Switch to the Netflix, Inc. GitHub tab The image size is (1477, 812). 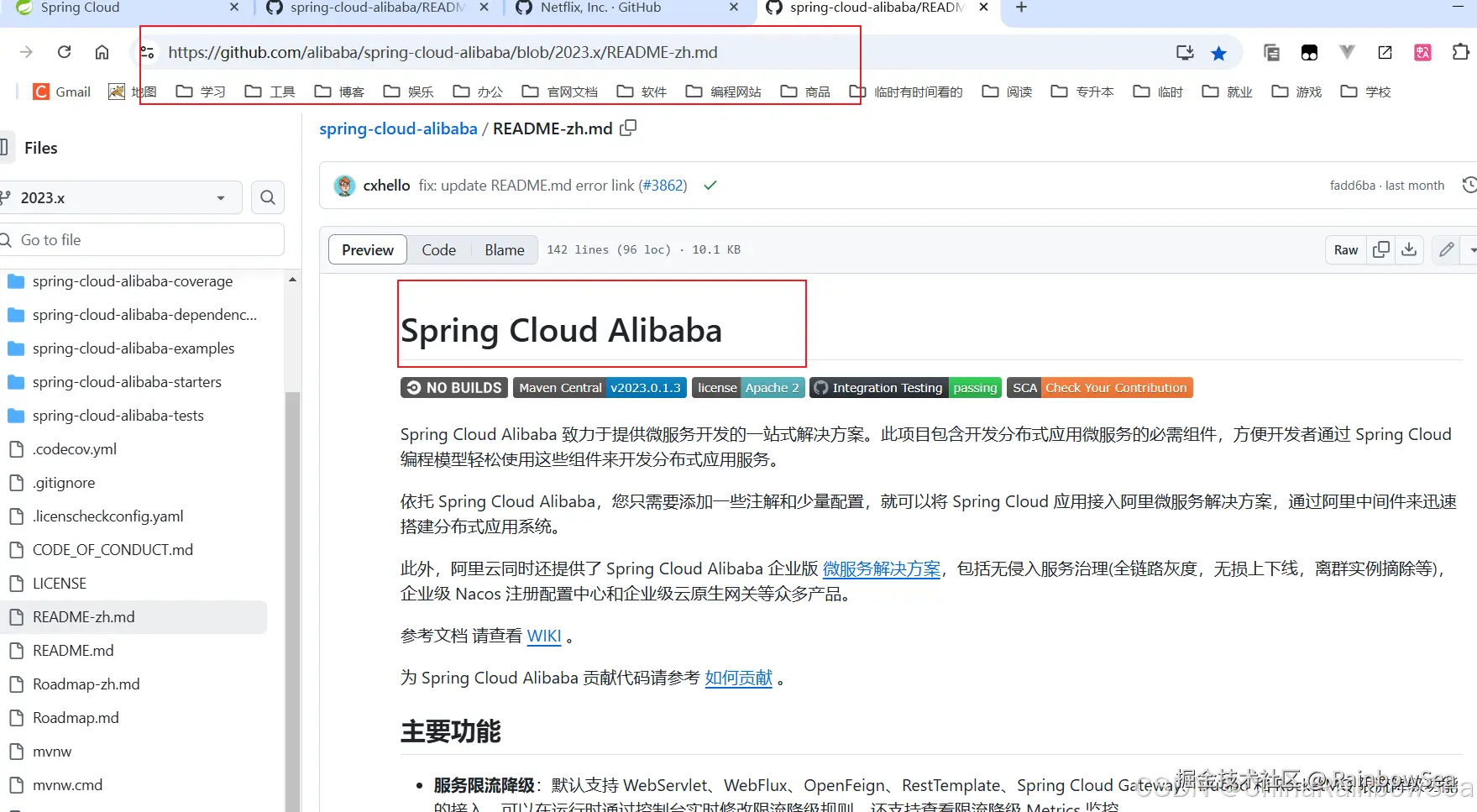[x=600, y=8]
